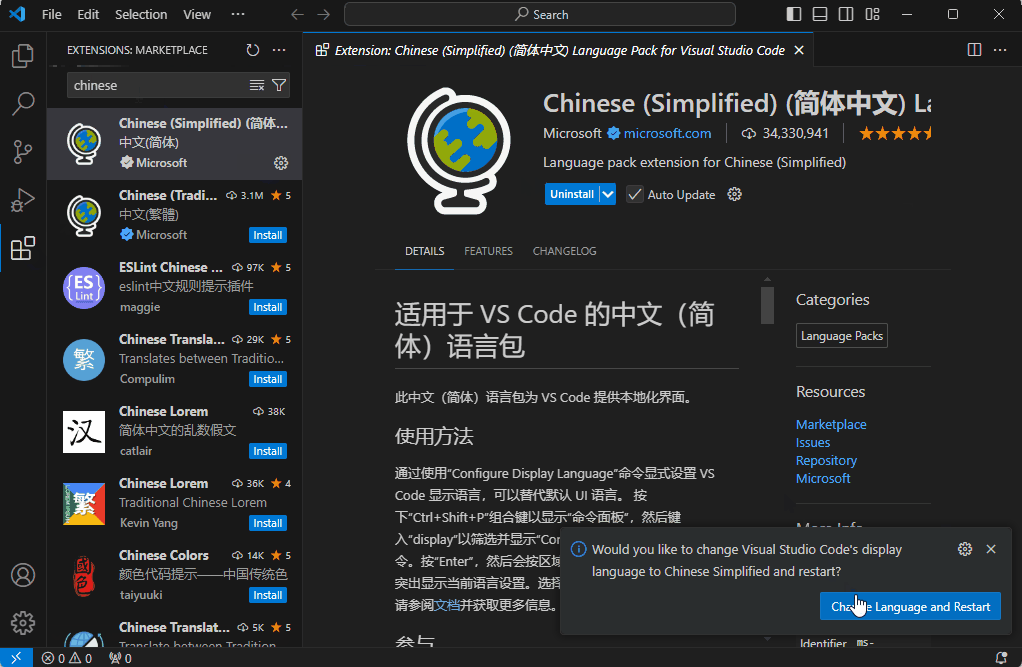Open the Customize Layout control near the title bar
Viewport: 1022px width, 667px height.
click(x=872, y=14)
